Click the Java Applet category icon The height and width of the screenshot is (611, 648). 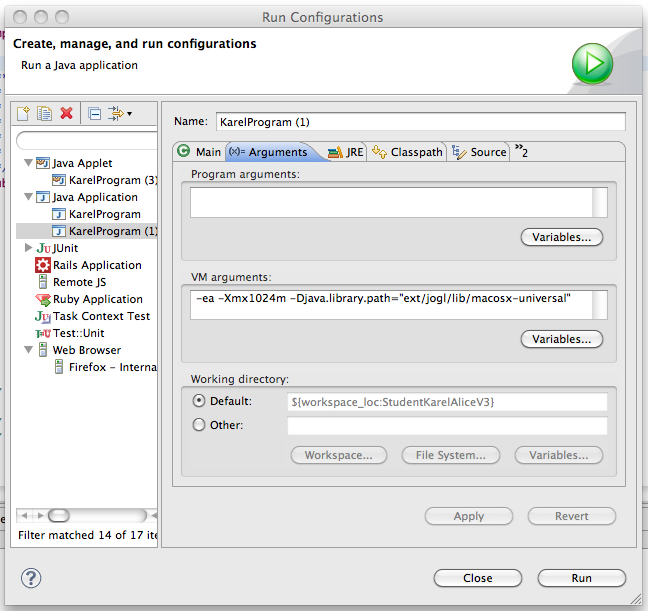pos(43,163)
